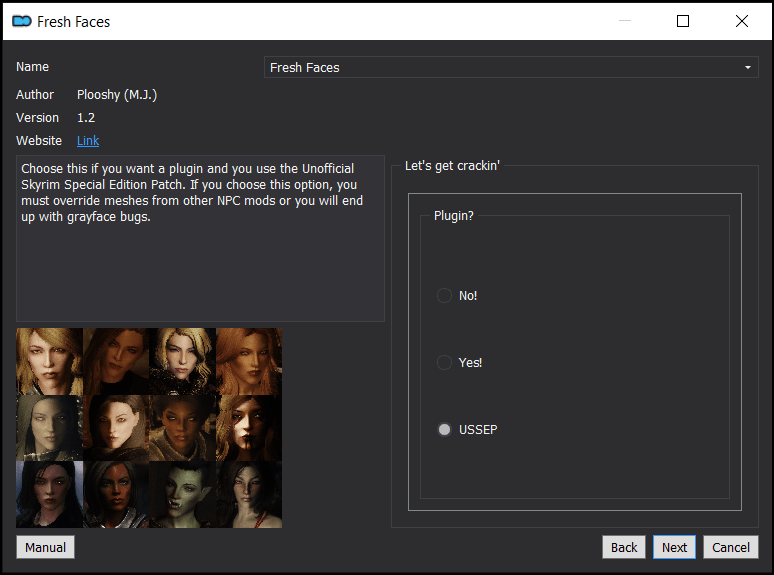Click the "Let's get crackin'" heading
Viewport: 774px width, 575px height.
pyautogui.click(x=452, y=166)
